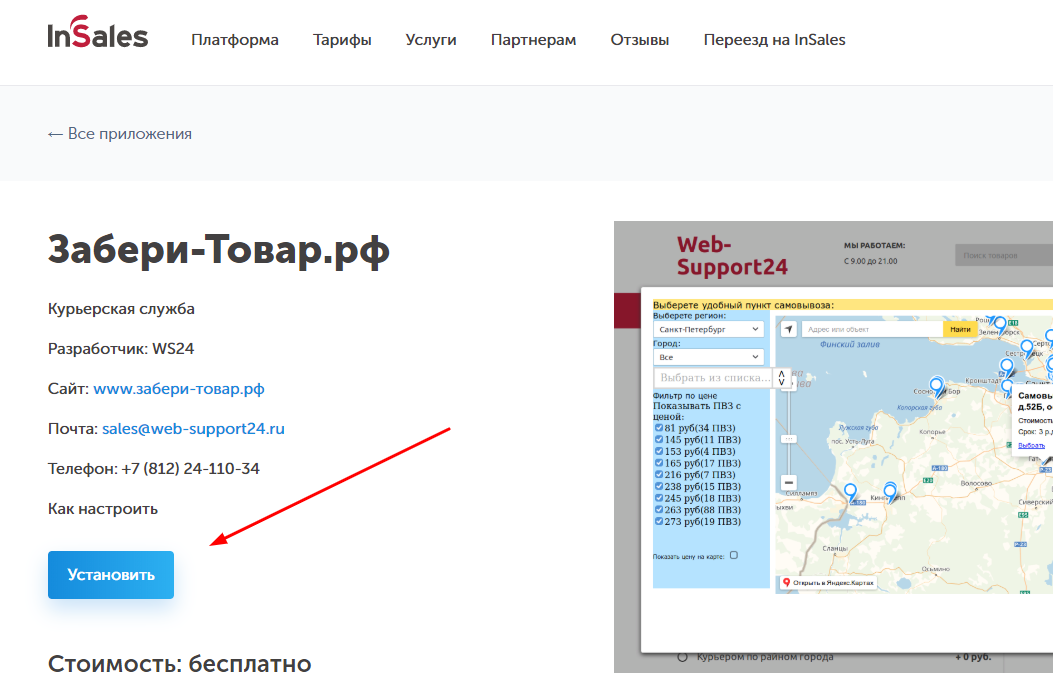Toggle the 153 руб (4 ПВЗ) checkbox

click(x=659, y=451)
